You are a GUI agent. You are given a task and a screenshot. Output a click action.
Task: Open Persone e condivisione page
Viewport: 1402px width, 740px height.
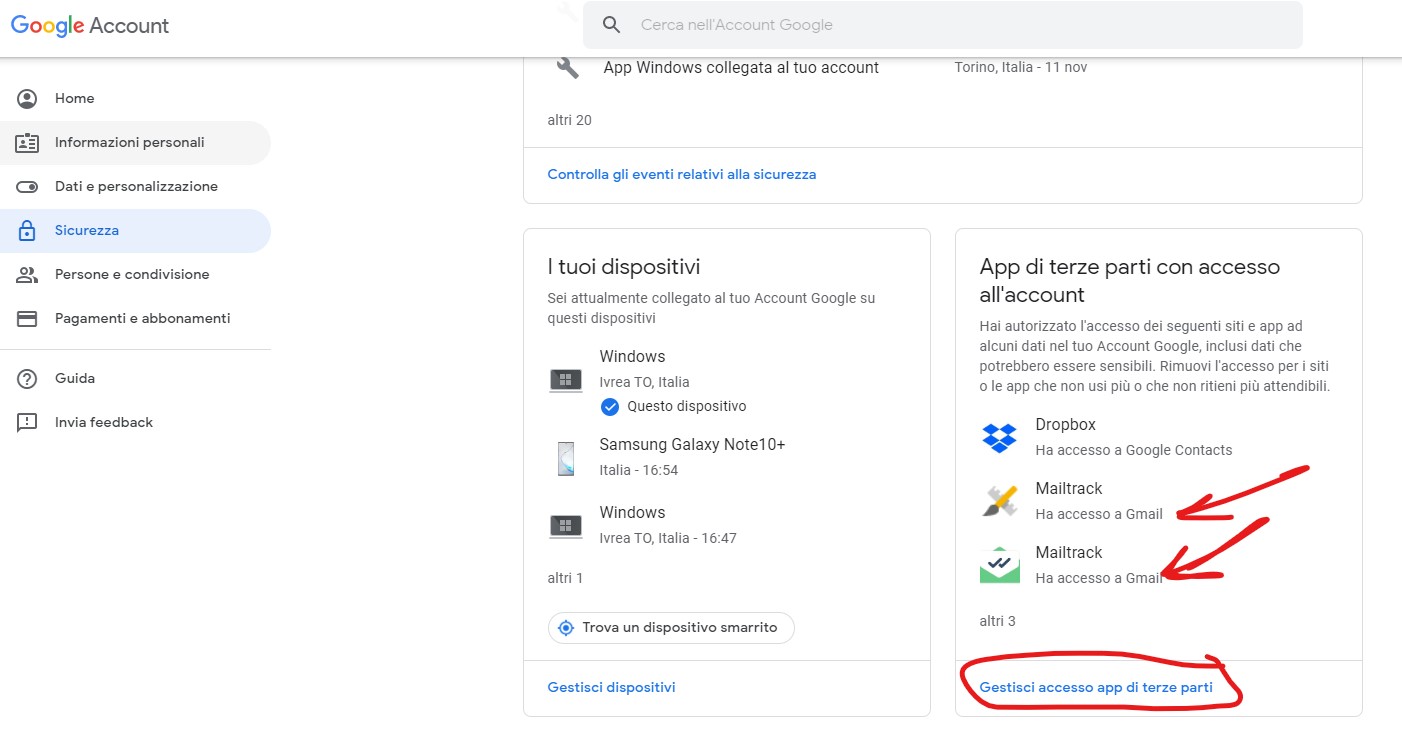coord(132,275)
